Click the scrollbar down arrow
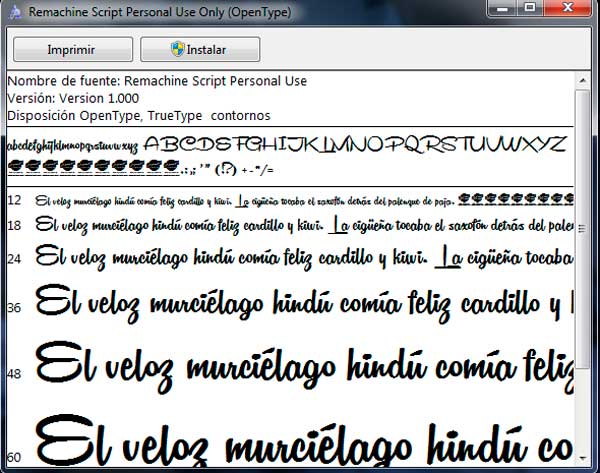 coord(583,458)
